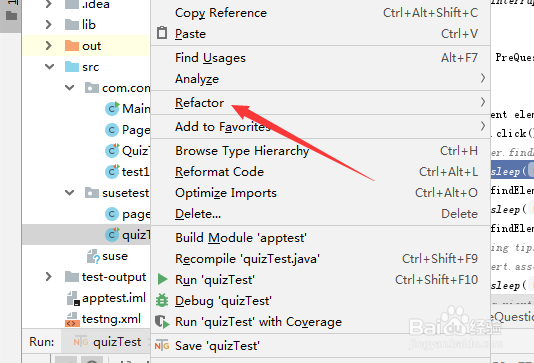
Task: Click the green Run 'quizTest' play icon
Action: 162,280
